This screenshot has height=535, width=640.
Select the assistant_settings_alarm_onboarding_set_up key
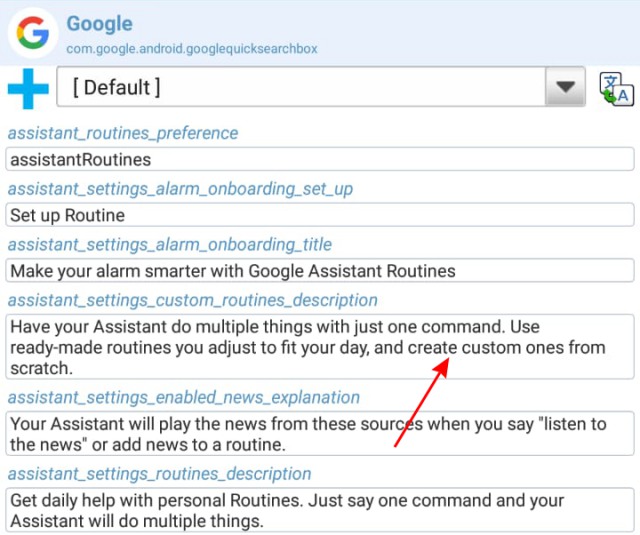[x=180, y=189]
